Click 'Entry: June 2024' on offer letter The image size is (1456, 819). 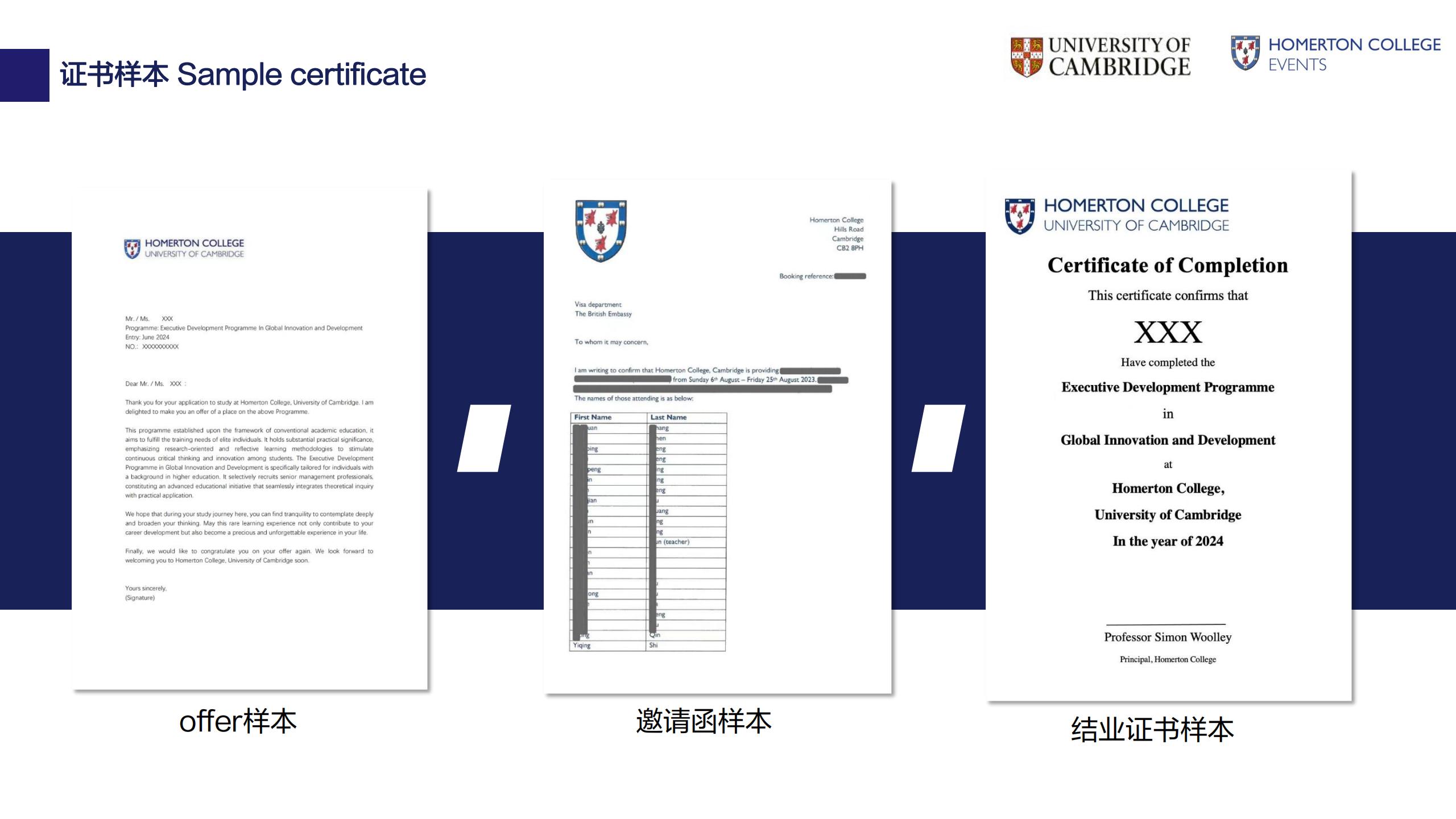[x=147, y=337]
